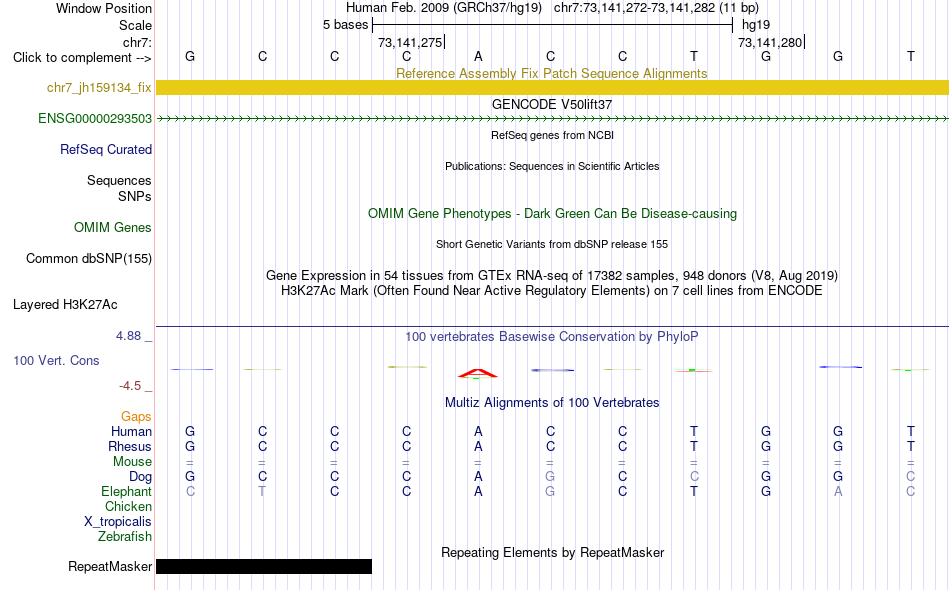Select the X_tropicalis species row label
Image resolution: width=950 pixels, height=590 pixels.
(x=118, y=522)
